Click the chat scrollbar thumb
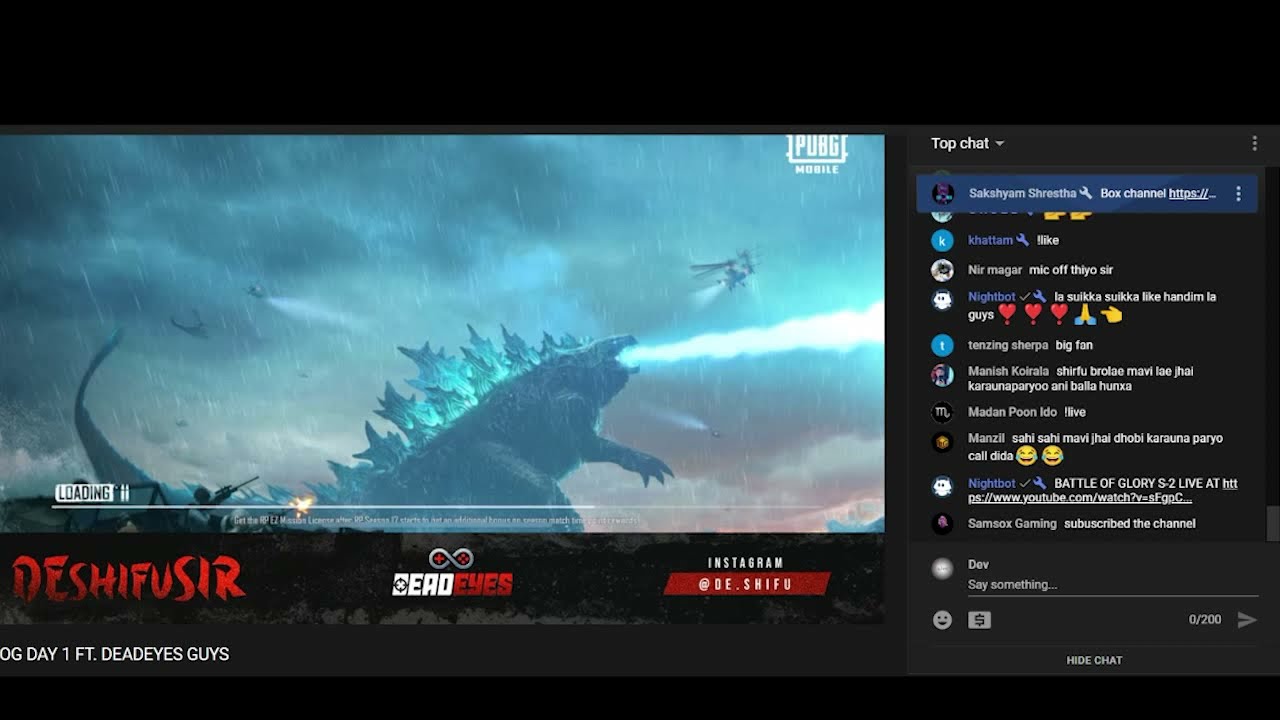The height and width of the screenshot is (720, 1280). pos(1272,523)
